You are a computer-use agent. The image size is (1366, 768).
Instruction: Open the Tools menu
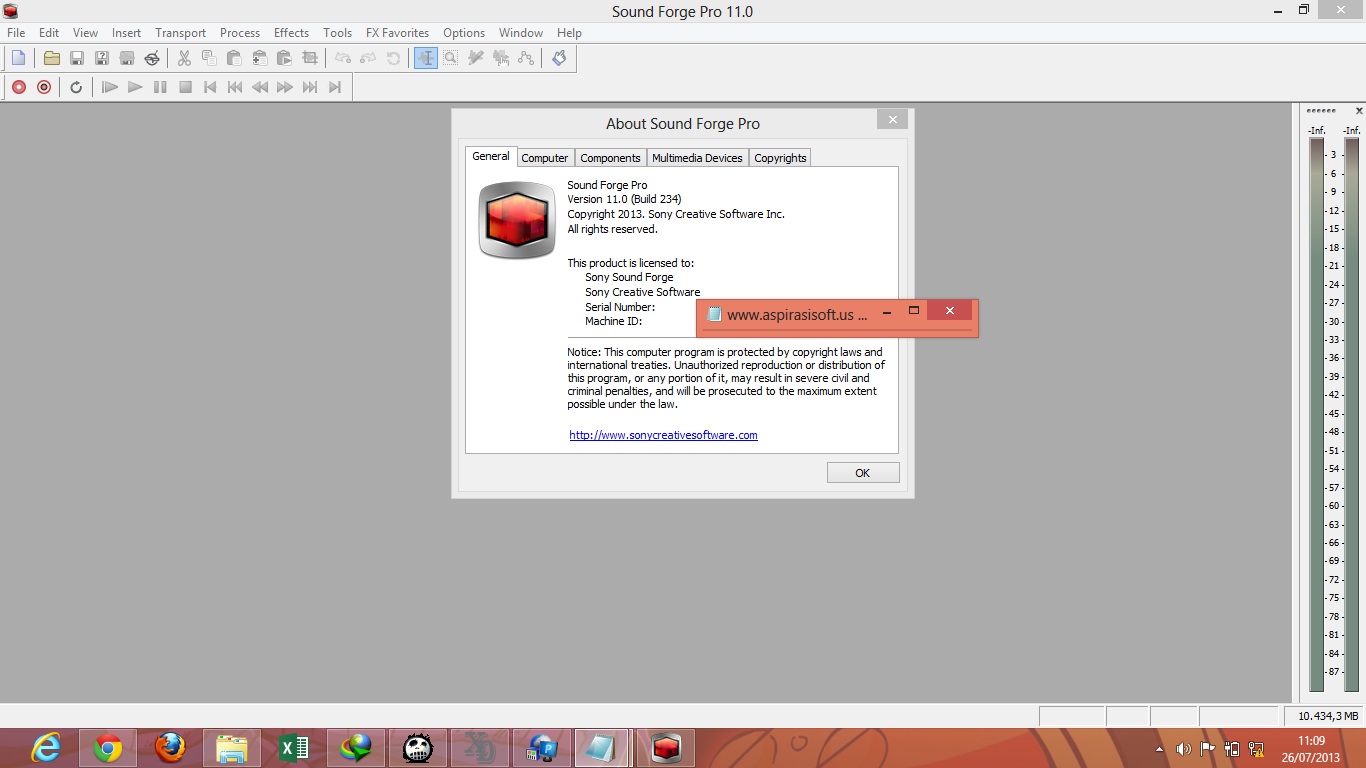[337, 33]
